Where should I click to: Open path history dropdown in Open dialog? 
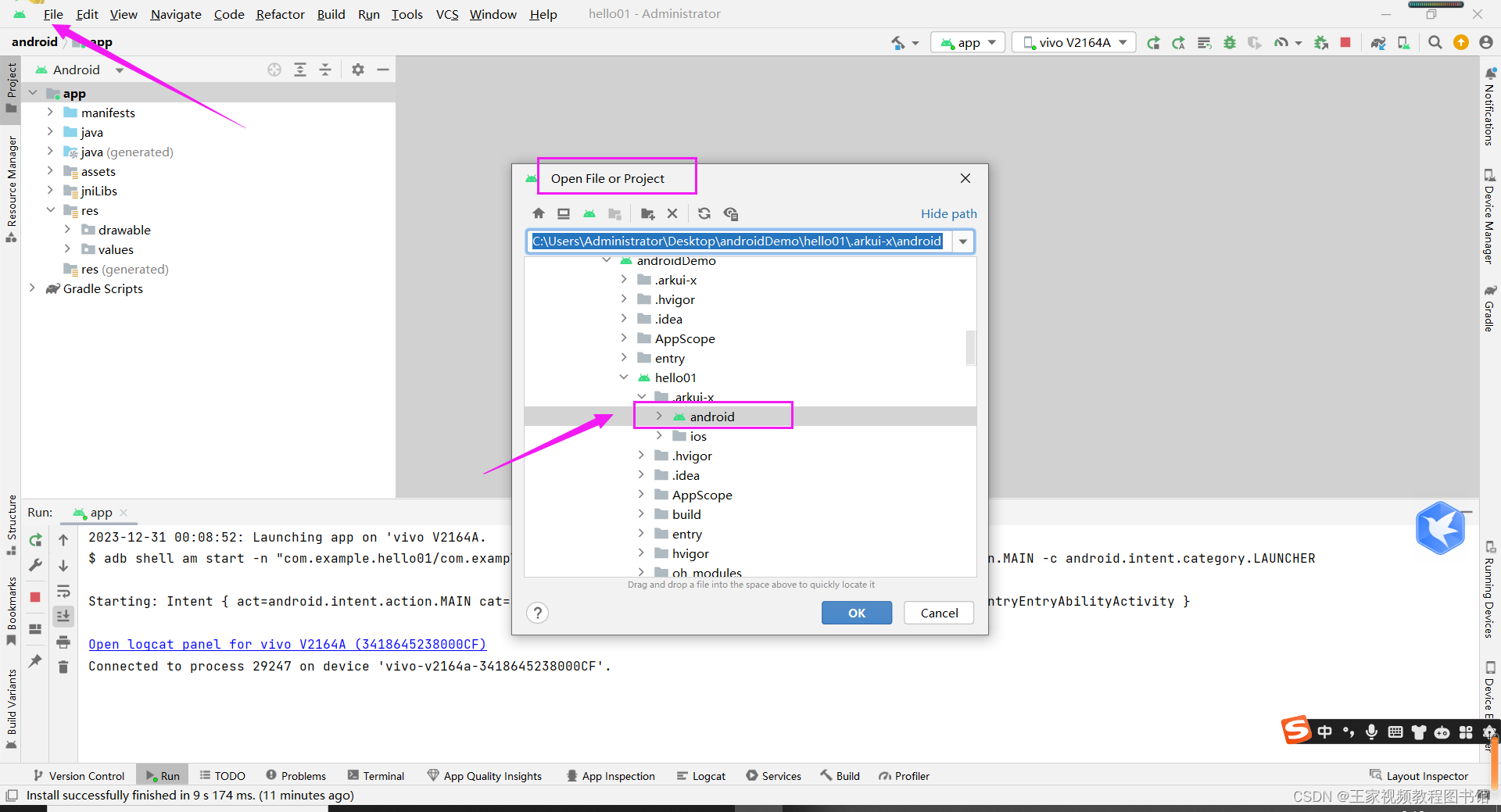click(963, 241)
